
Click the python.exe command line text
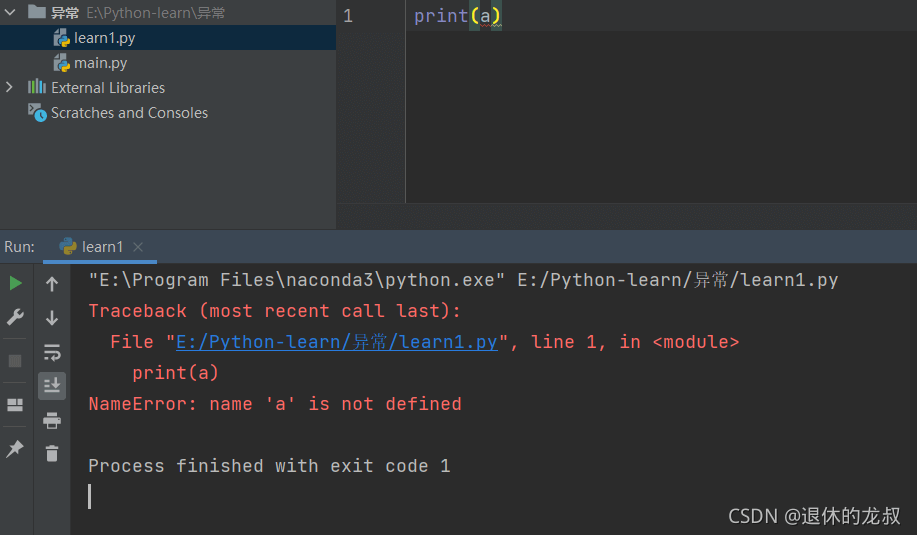click(463, 280)
